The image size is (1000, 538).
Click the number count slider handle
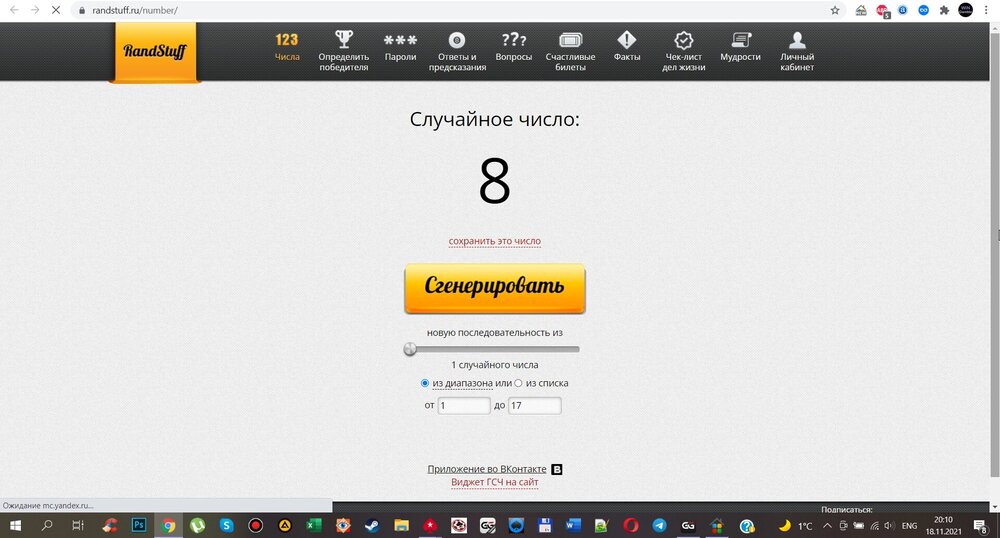pyautogui.click(x=410, y=349)
